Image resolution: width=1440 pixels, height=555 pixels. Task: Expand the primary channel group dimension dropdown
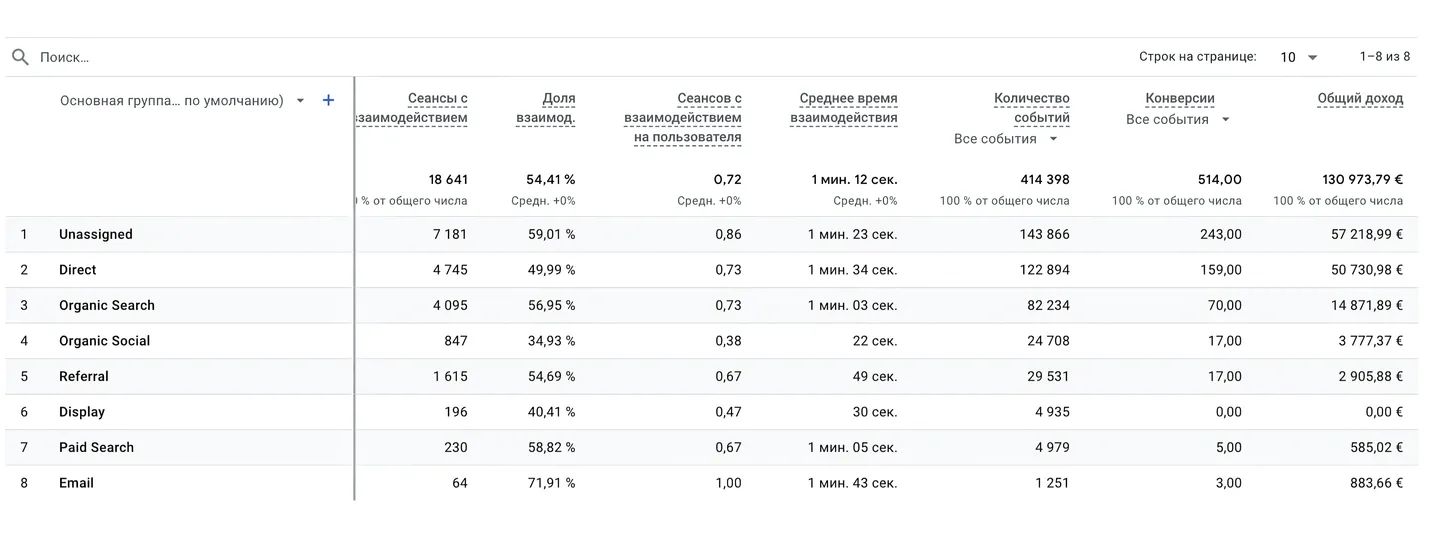click(x=300, y=100)
